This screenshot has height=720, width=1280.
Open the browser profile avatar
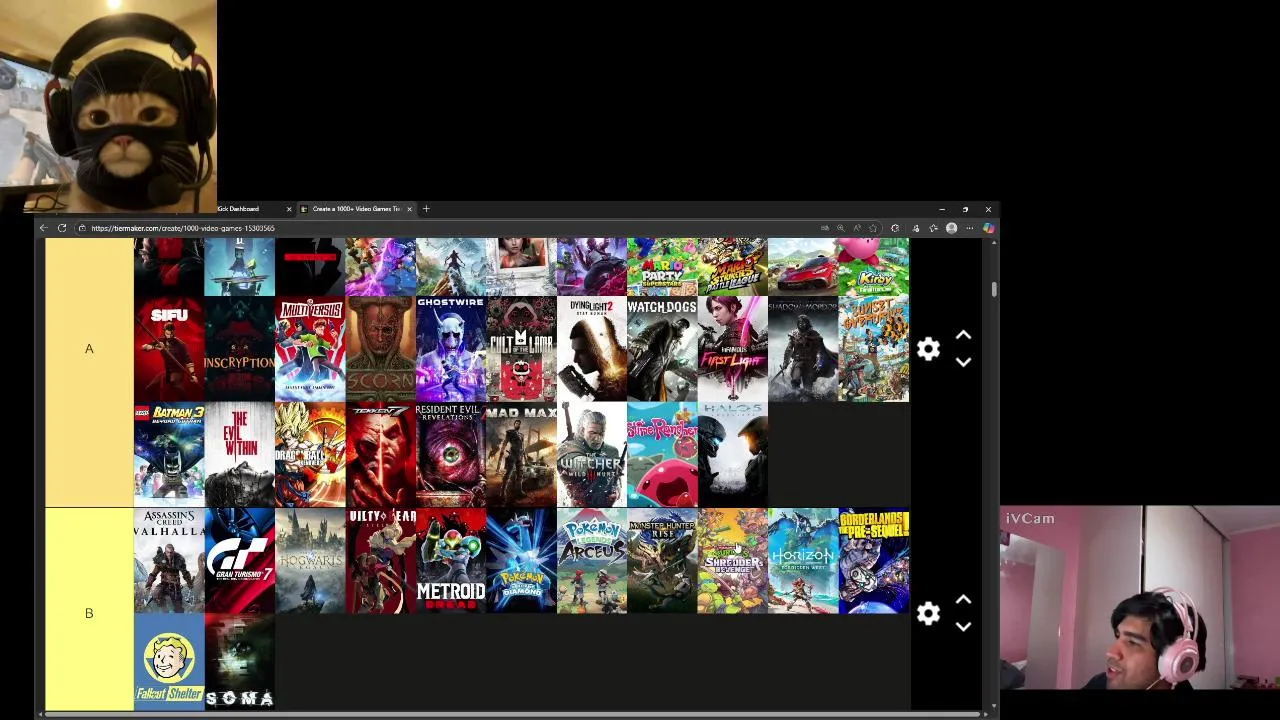[951, 228]
